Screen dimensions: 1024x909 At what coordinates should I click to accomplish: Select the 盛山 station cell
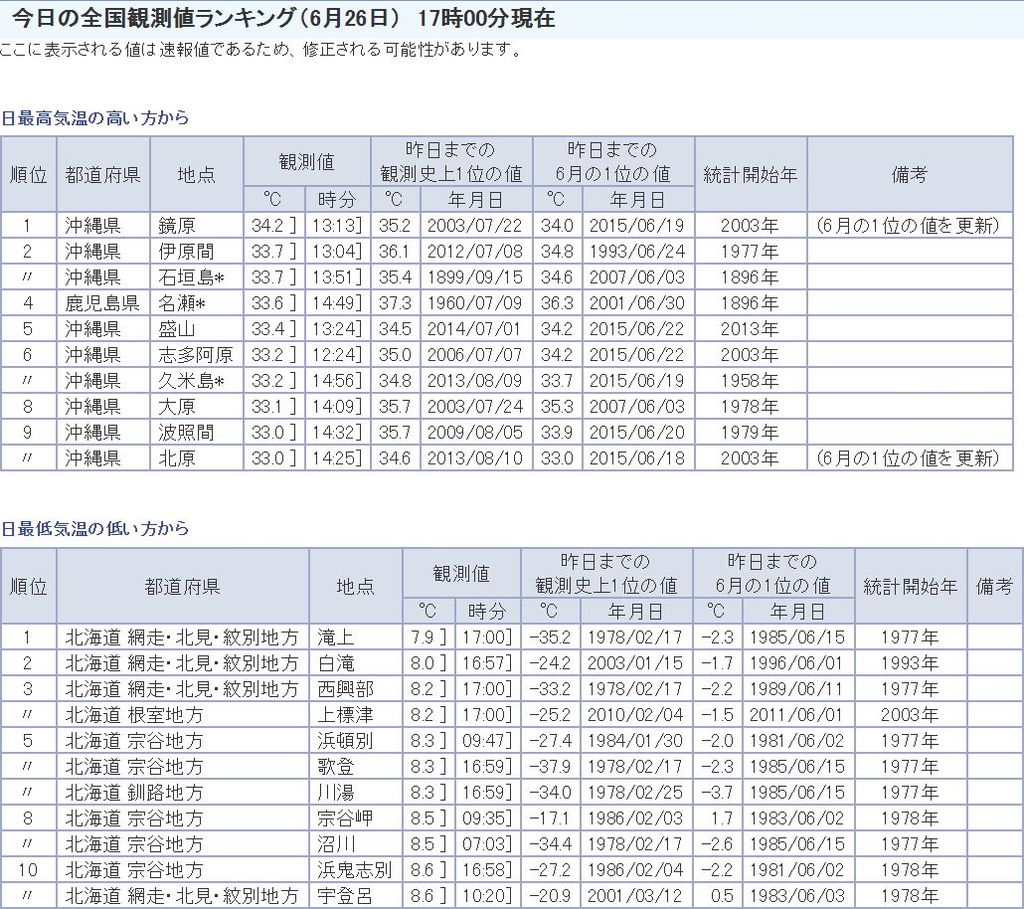click(178, 329)
